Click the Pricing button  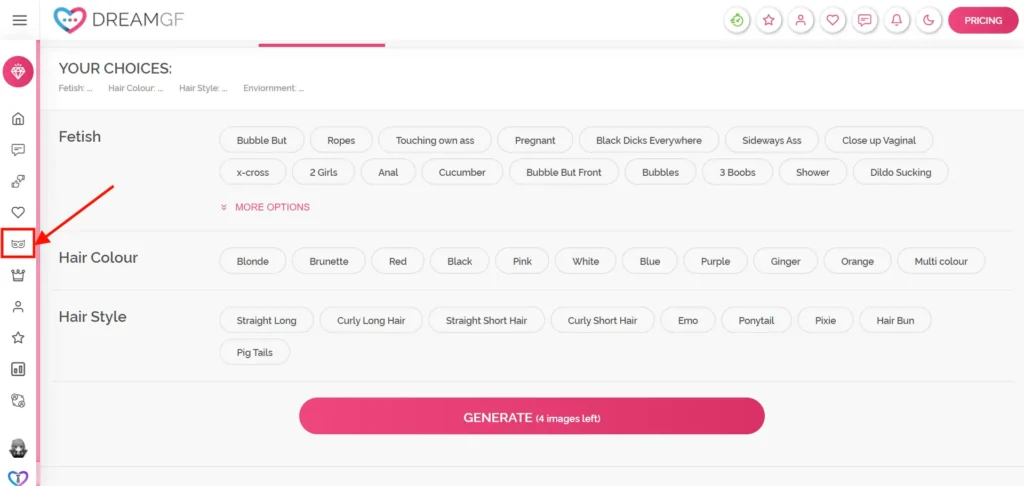click(982, 20)
